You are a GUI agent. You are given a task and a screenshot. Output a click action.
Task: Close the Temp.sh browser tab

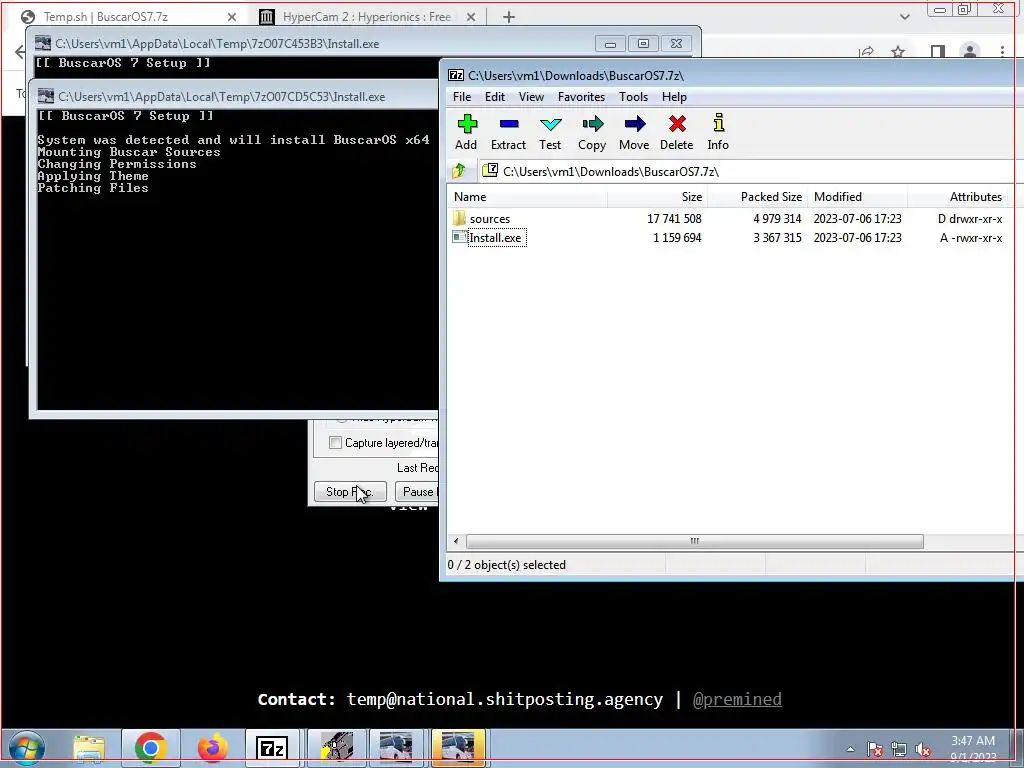coord(232,17)
